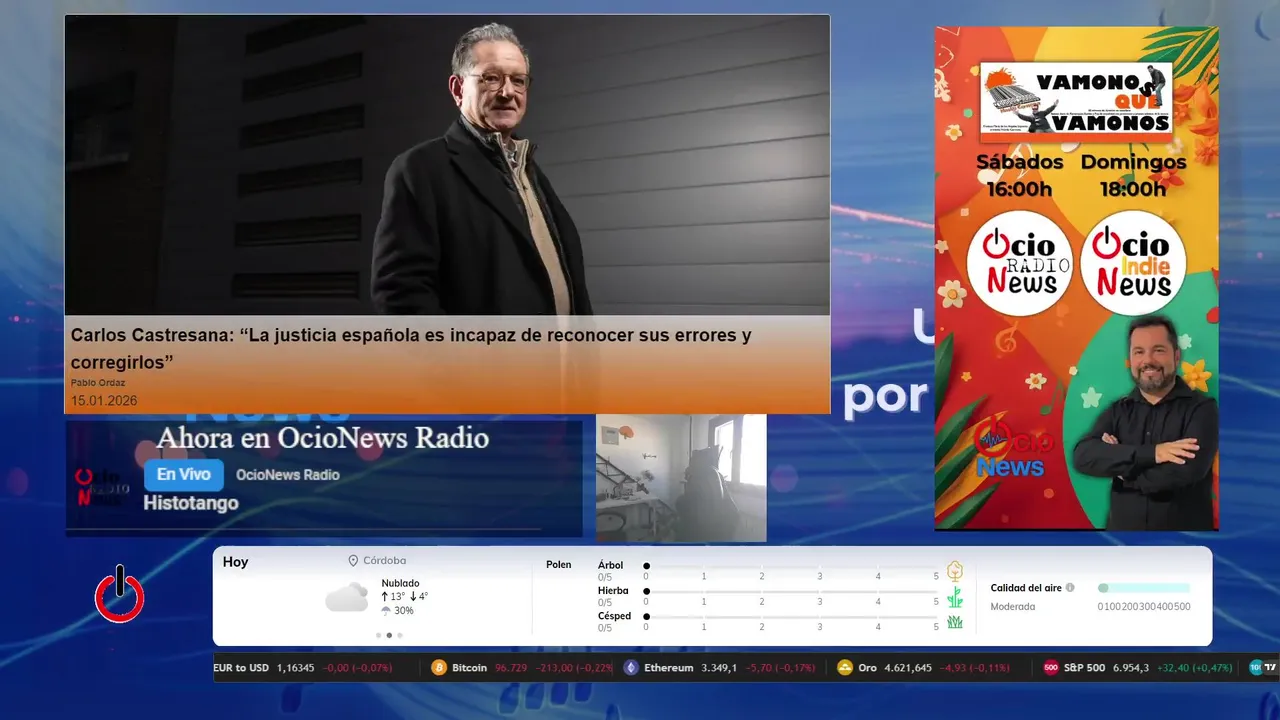Image resolution: width=1280 pixels, height=720 pixels.
Task: Click the OcioNews Radio station name
Action: tap(288, 475)
